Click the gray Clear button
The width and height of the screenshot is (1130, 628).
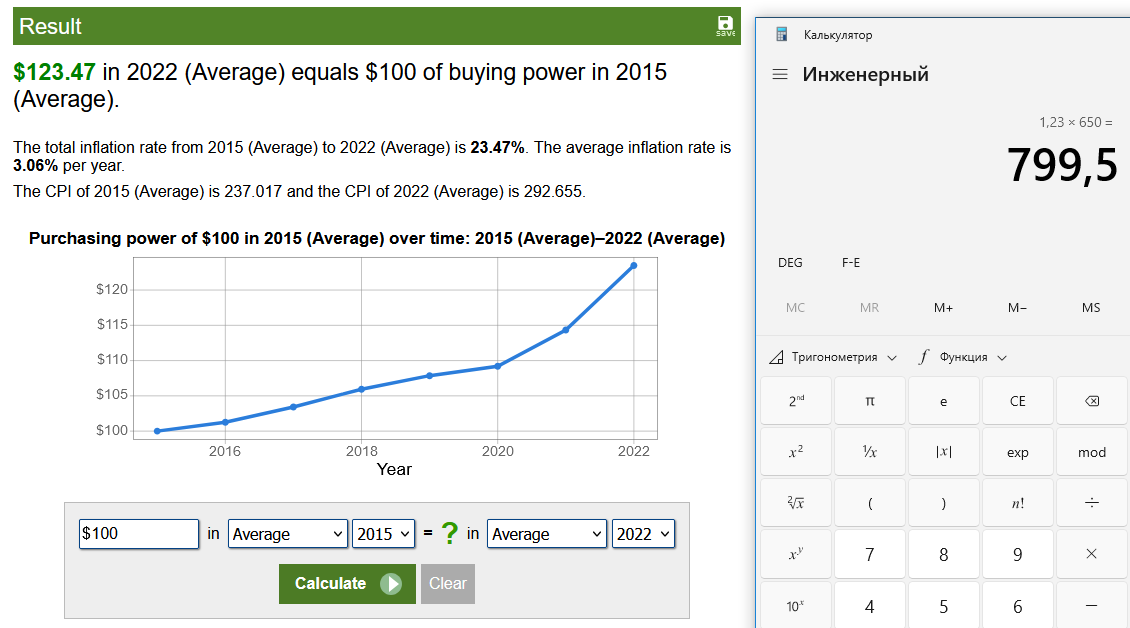pos(448,584)
